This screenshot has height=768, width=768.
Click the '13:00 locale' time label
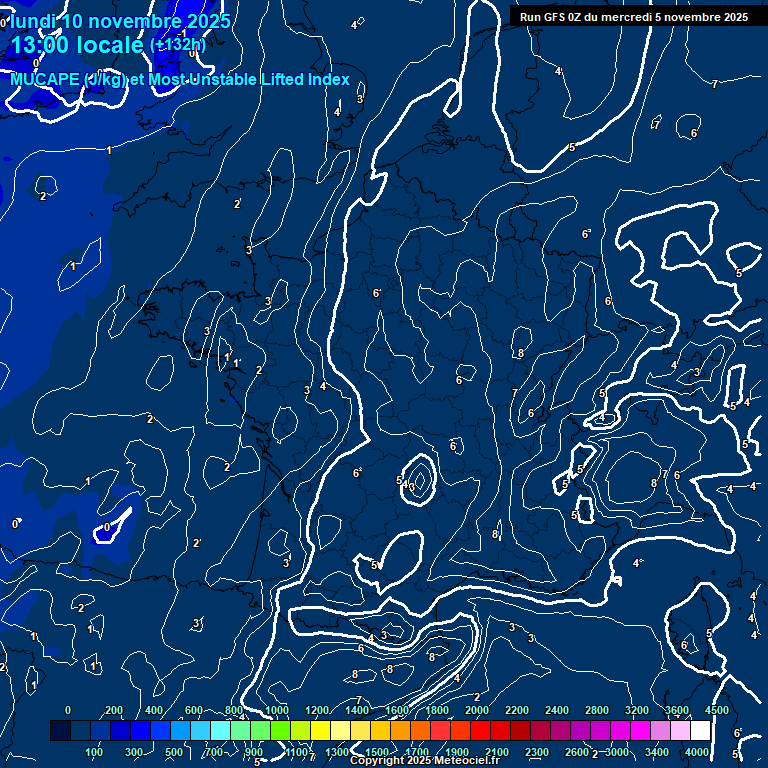coord(77,45)
